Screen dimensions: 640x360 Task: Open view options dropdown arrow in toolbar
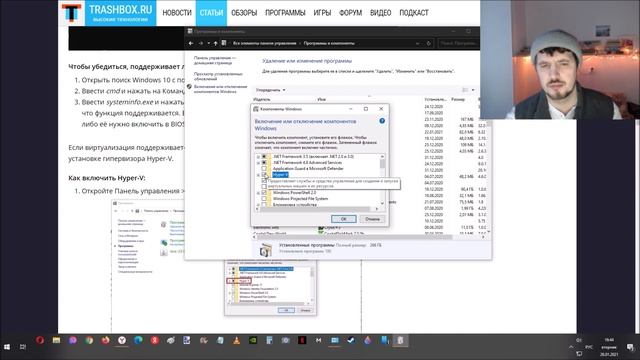(473, 90)
